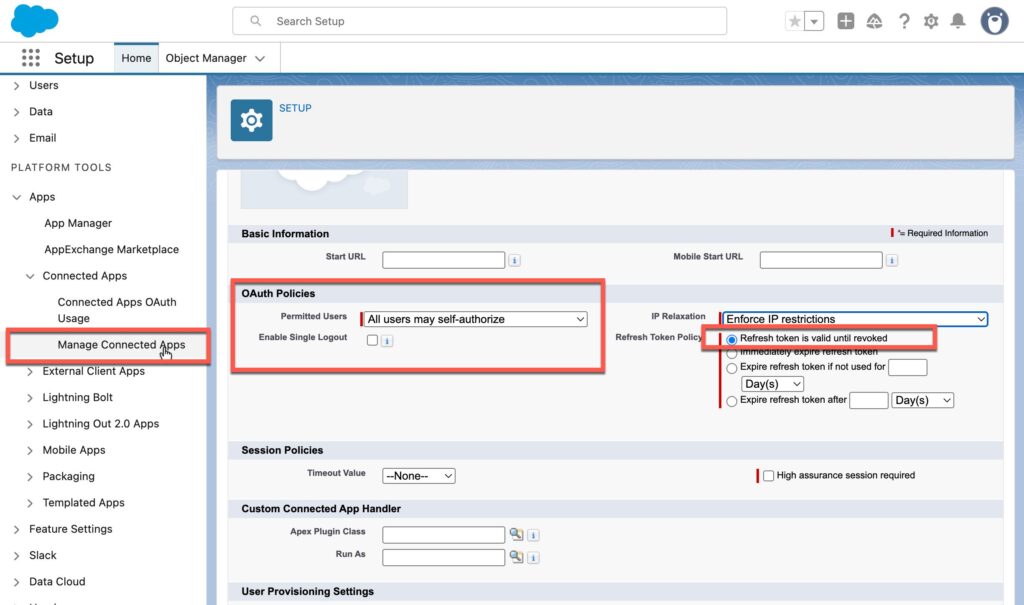Click the Run As input field
Image resolution: width=1024 pixels, height=605 pixels.
[443, 557]
